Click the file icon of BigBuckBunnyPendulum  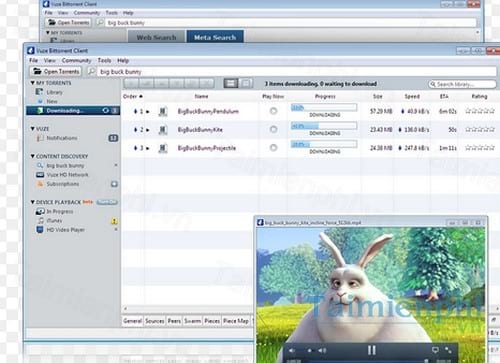[x=163, y=111]
